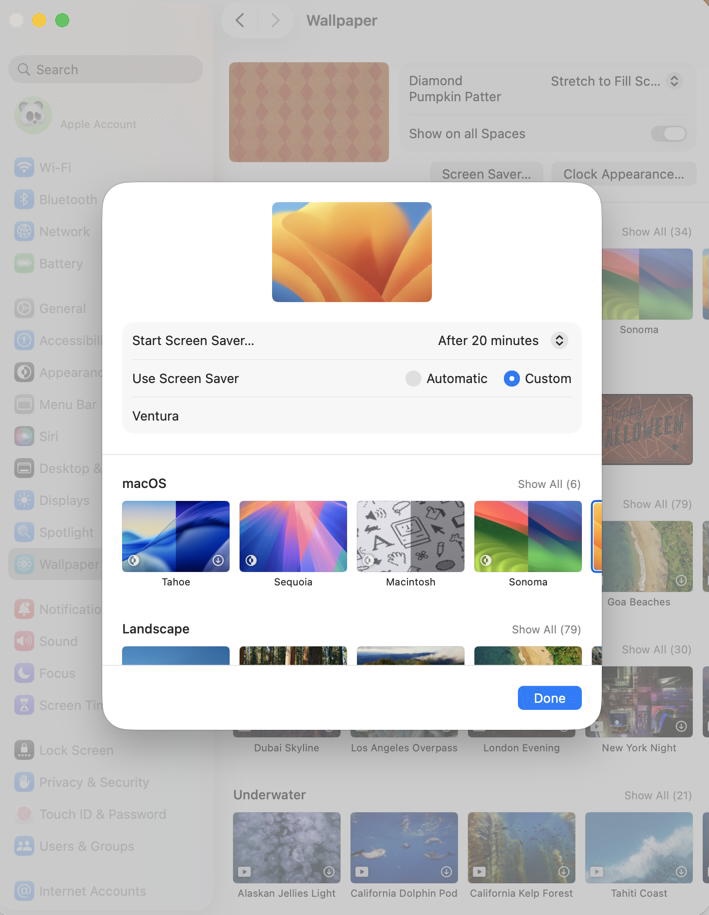Select the Automatic screen saver option
This screenshot has height=915, width=709.
tap(413, 379)
